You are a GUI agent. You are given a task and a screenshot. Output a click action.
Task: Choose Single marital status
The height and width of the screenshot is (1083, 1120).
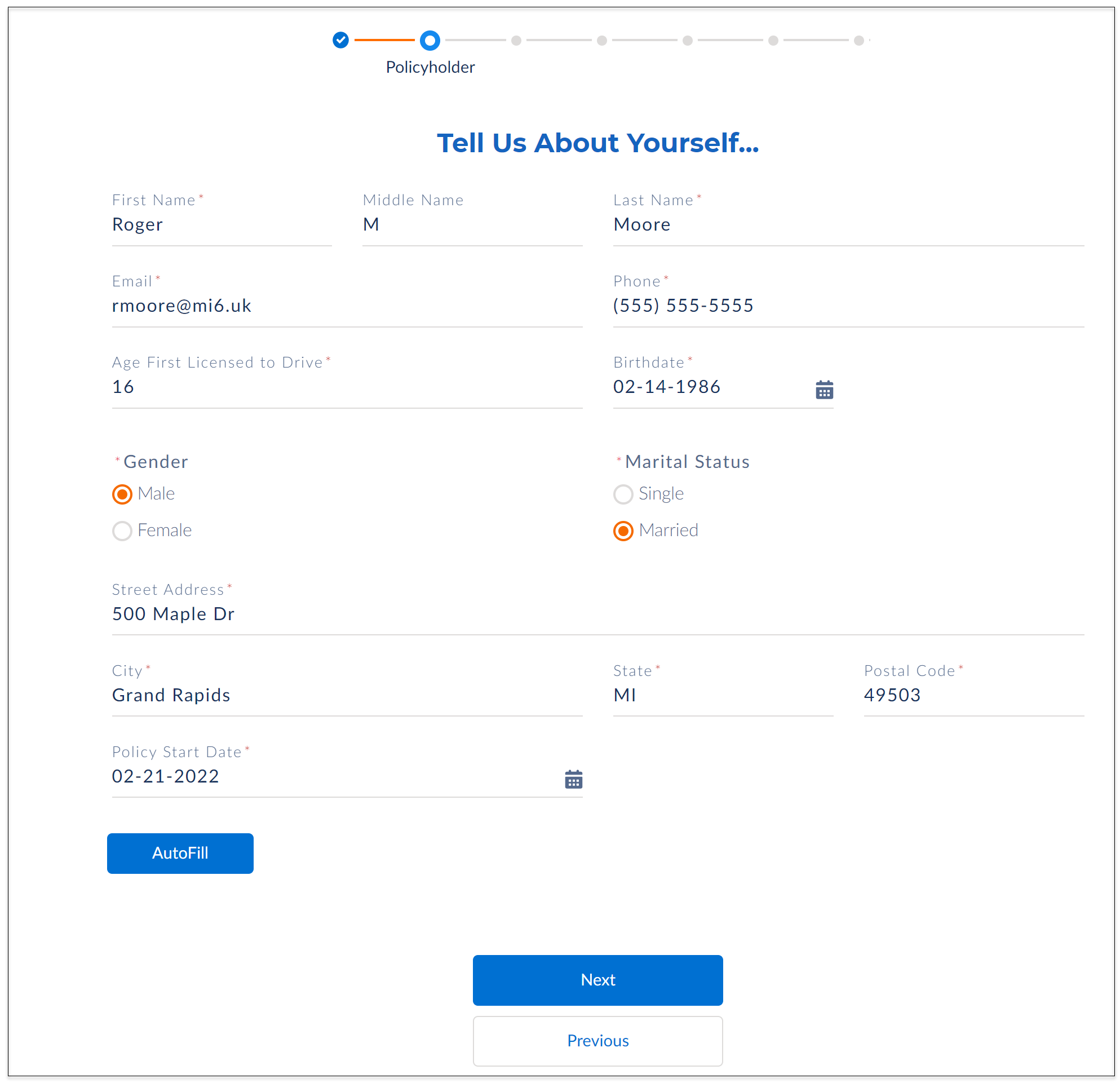(623, 494)
